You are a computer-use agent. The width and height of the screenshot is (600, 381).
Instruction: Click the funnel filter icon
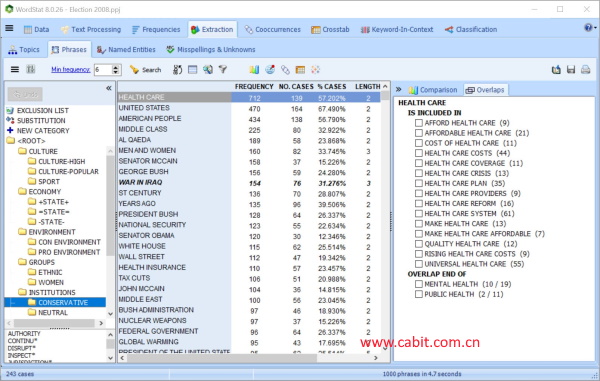click(223, 70)
